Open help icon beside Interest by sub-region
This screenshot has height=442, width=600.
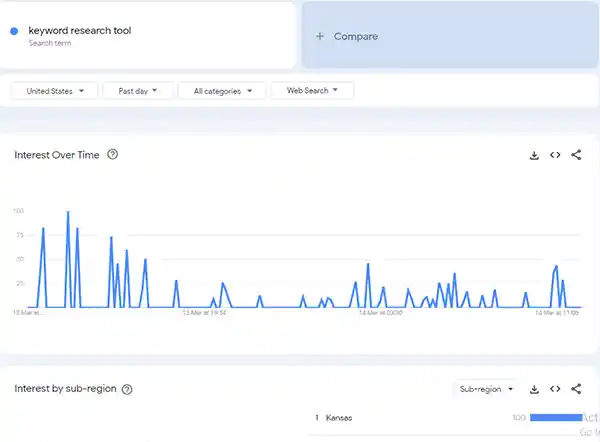click(127, 389)
